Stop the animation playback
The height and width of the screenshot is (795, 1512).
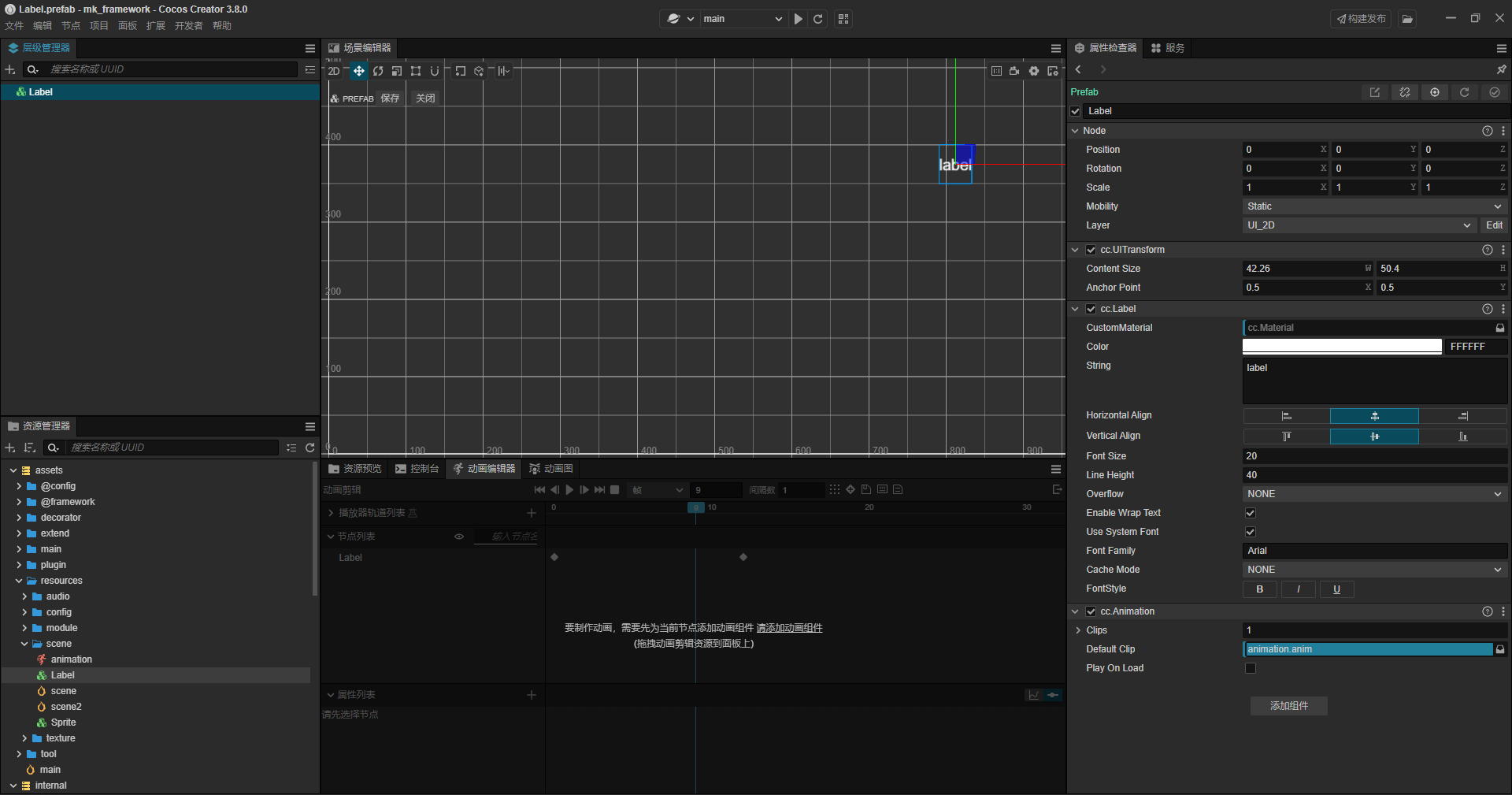pyautogui.click(x=615, y=490)
